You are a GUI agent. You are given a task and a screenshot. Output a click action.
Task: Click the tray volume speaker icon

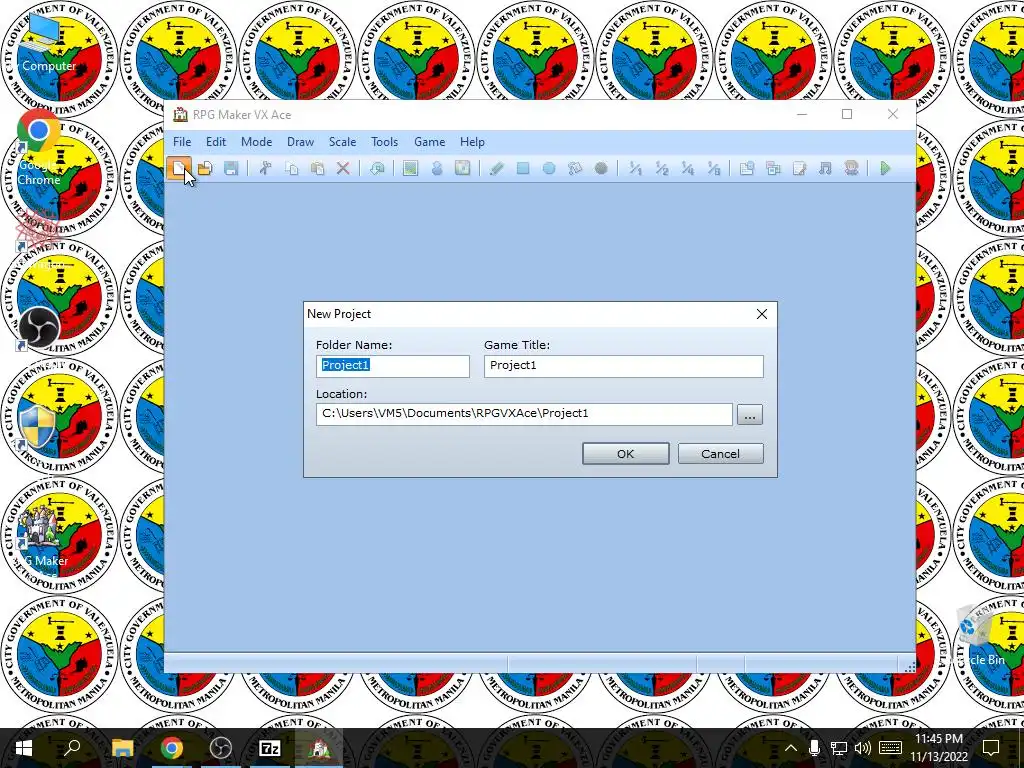point(863,748)
